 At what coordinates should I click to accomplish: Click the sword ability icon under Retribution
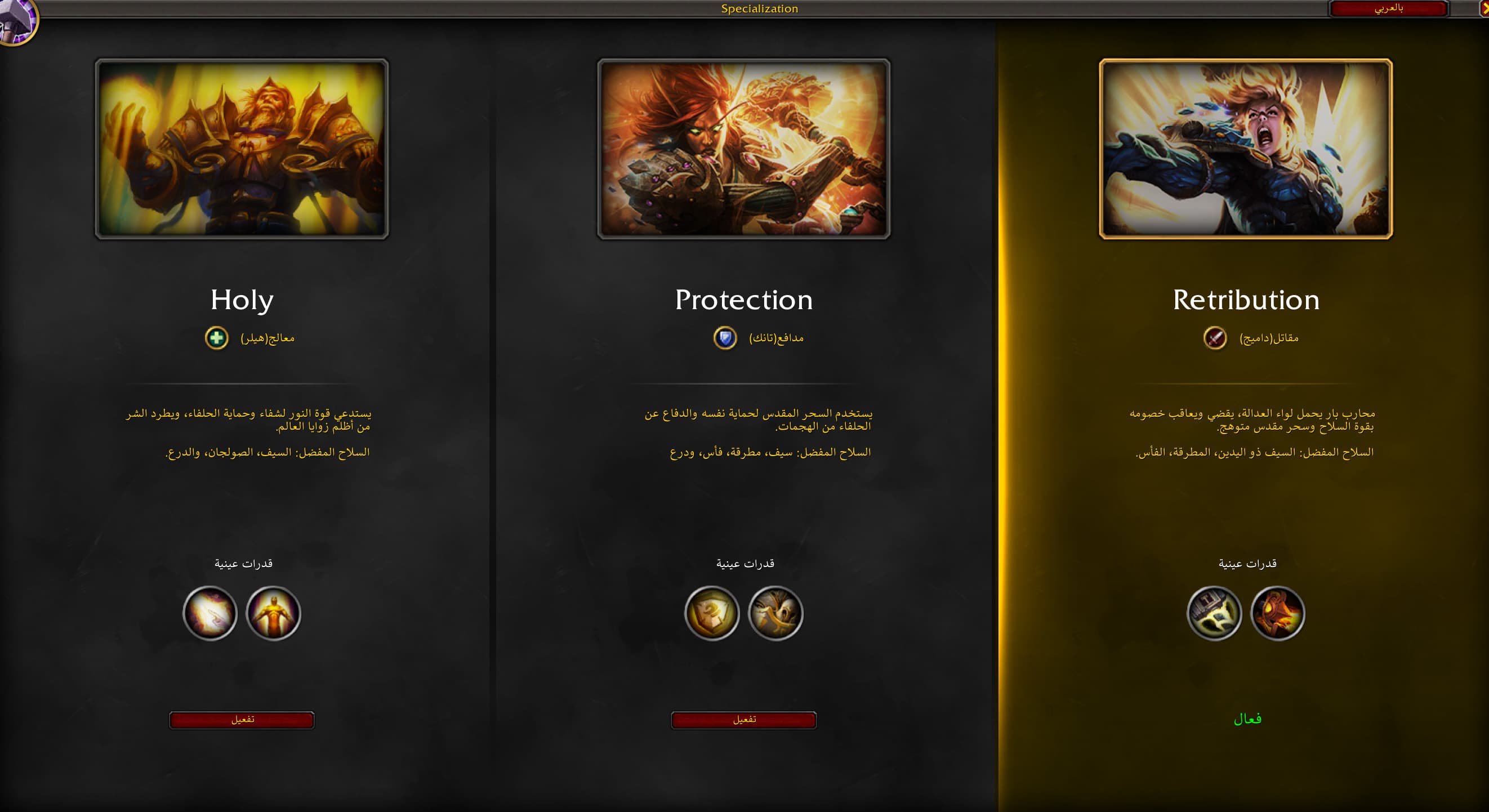[1214, 613]
